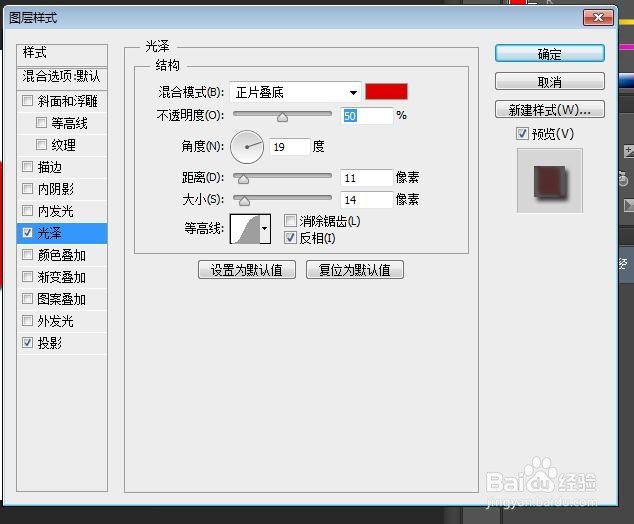This screenshot has height=524, width=634.
Task: Uncheck the 投影 style checkbox
Action: coord(27,342)
